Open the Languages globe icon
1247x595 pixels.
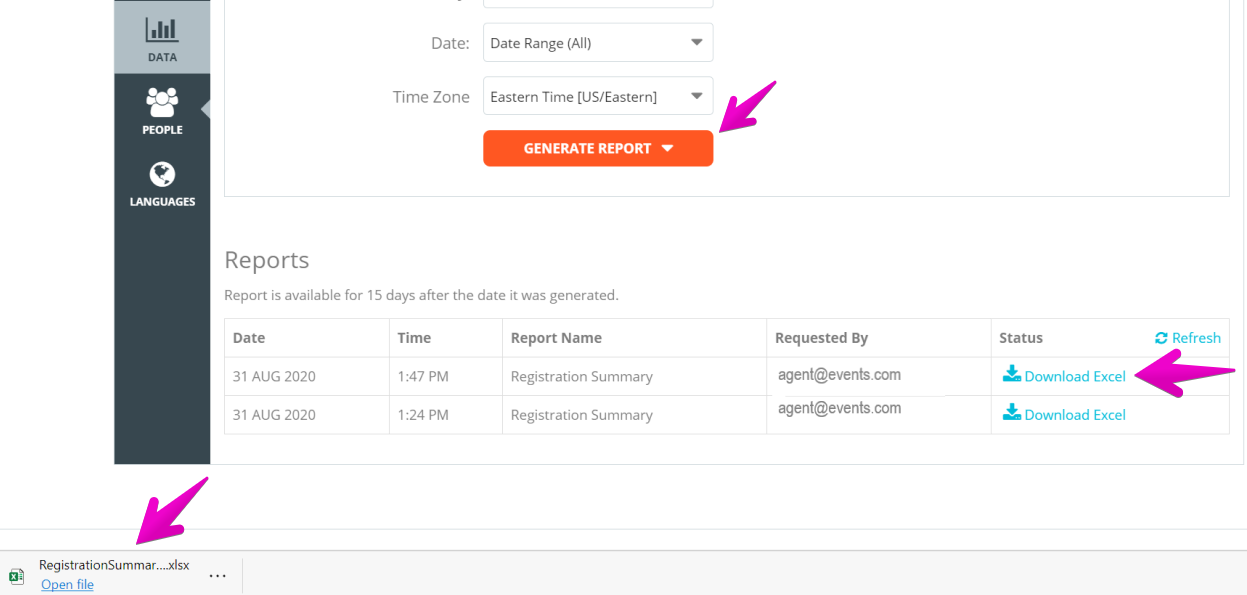point(162,174)
